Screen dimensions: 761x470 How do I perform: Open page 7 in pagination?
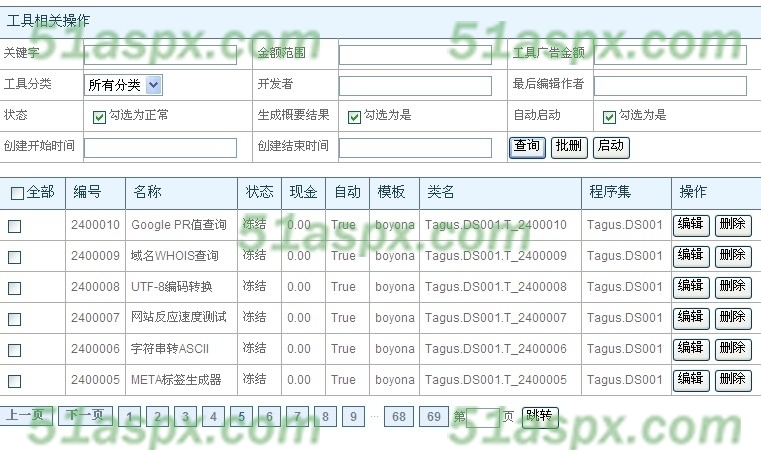(x=298, y=417)
